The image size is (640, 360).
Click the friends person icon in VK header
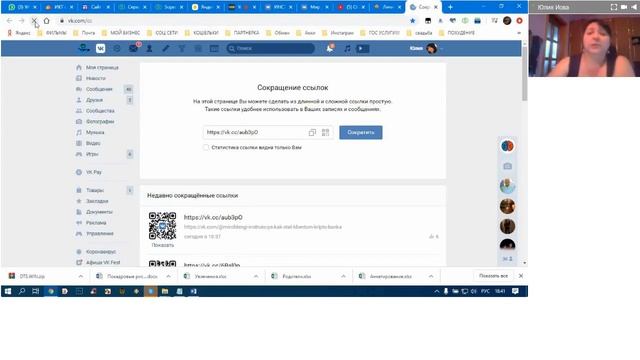149,49
